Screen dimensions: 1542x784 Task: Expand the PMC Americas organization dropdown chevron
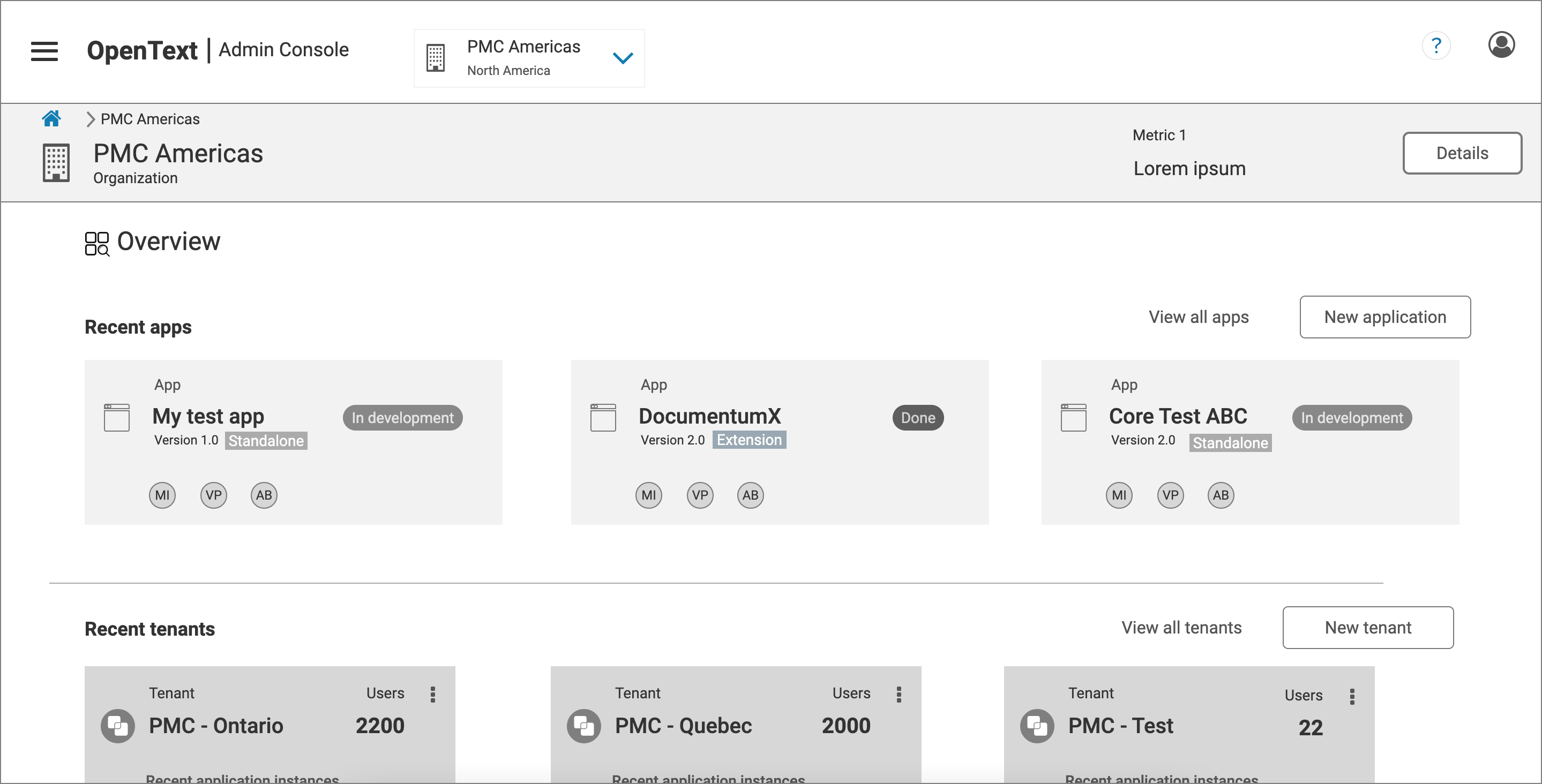tap(623, 58)
